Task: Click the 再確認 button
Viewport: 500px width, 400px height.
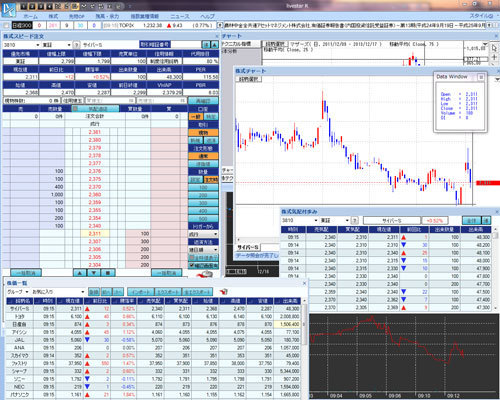Action: coord(203,100)
